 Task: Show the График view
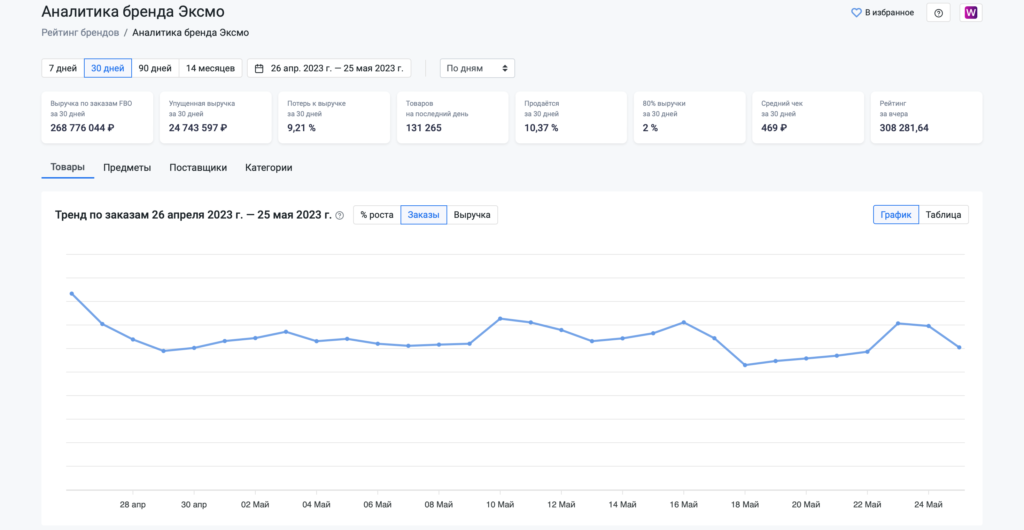[896, 215]
